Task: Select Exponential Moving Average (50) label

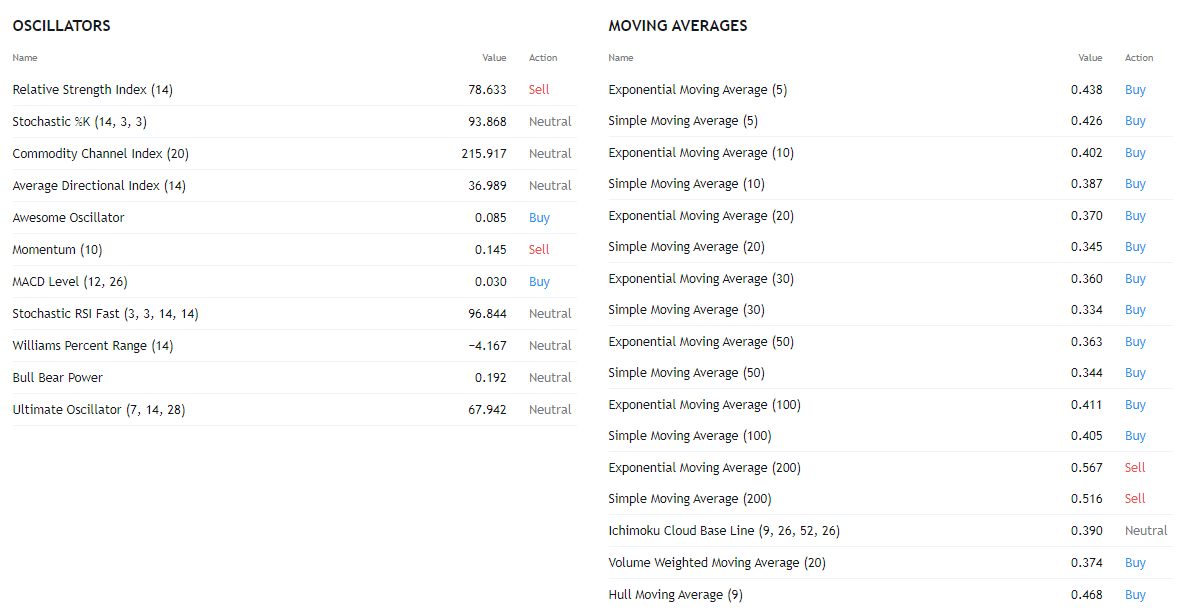Action: pos(701,341)
